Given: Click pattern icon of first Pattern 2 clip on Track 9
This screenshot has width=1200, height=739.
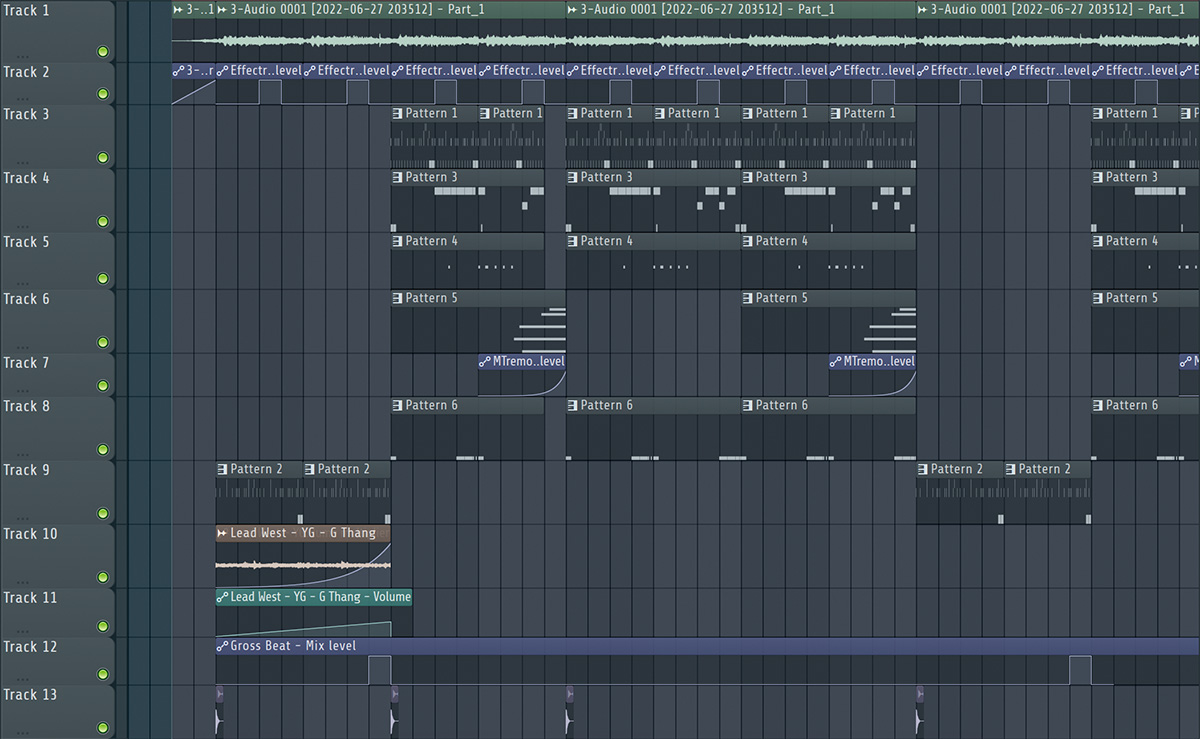Looking at the screenshot, I should pos(222,469).
